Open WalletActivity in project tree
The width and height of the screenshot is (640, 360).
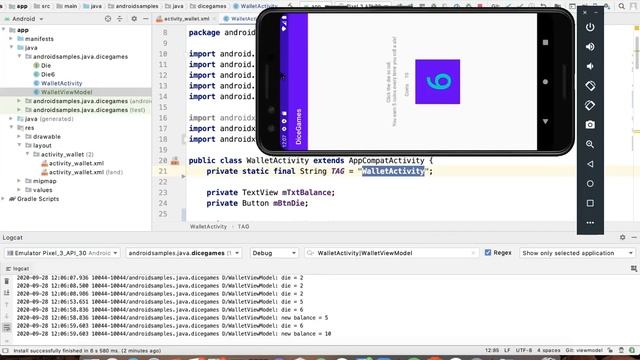point(61,83)
